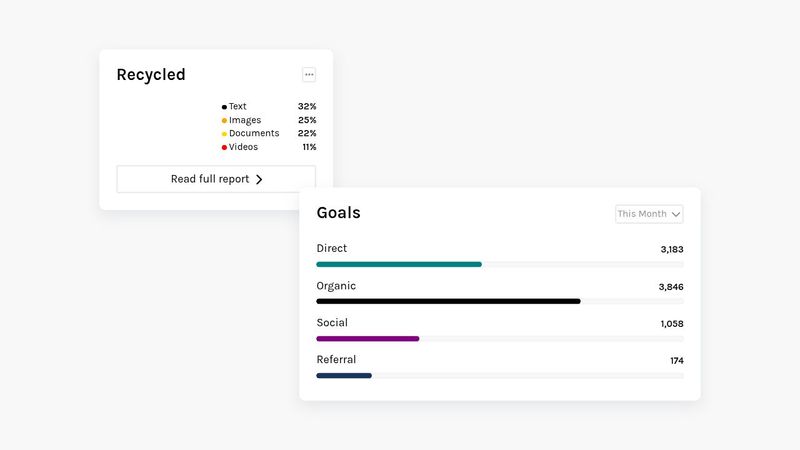
Task: Select the Direct goal label
Action: tap(332, 248)
